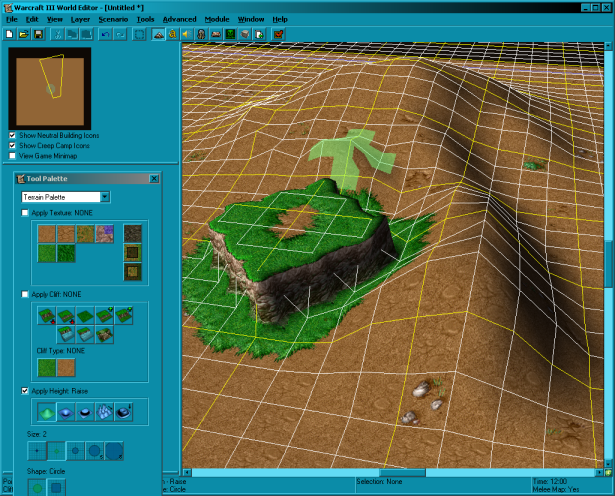The width and height of the screenshot is (615, 496).
Task: Open the Terrain Editor mountain icon
Action: point(158,35)
